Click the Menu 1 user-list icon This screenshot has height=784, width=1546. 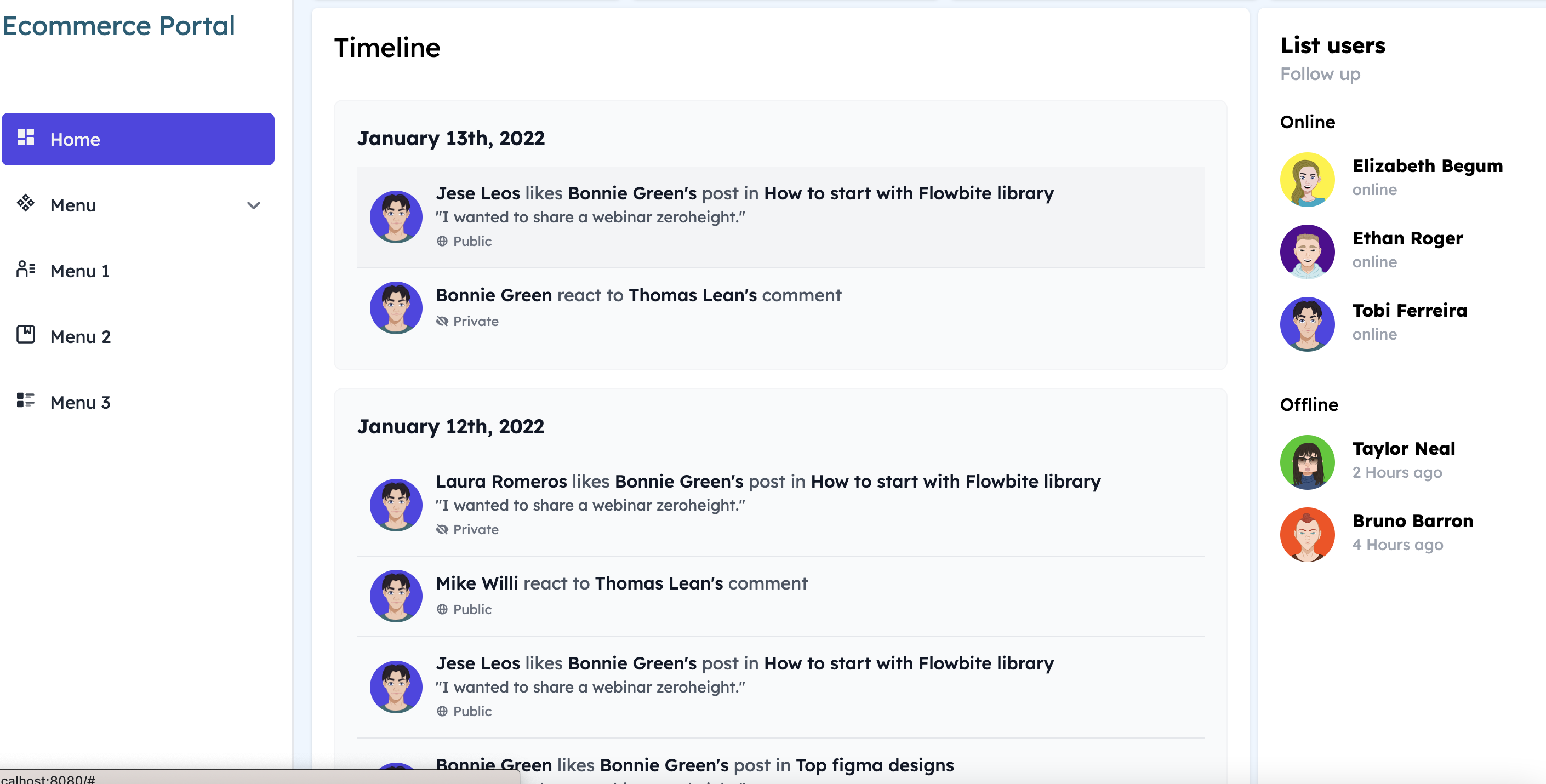[26, 270]
